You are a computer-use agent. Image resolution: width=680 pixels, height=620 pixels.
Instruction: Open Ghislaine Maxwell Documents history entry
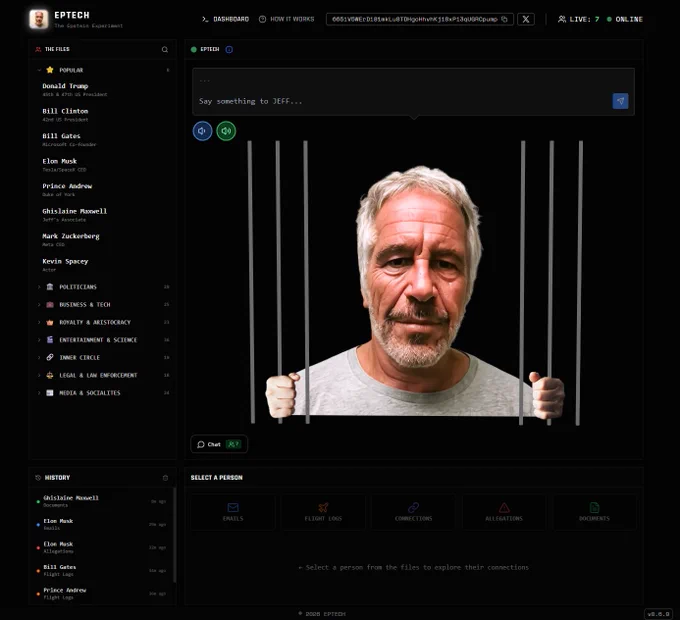(x=102, y=501)
